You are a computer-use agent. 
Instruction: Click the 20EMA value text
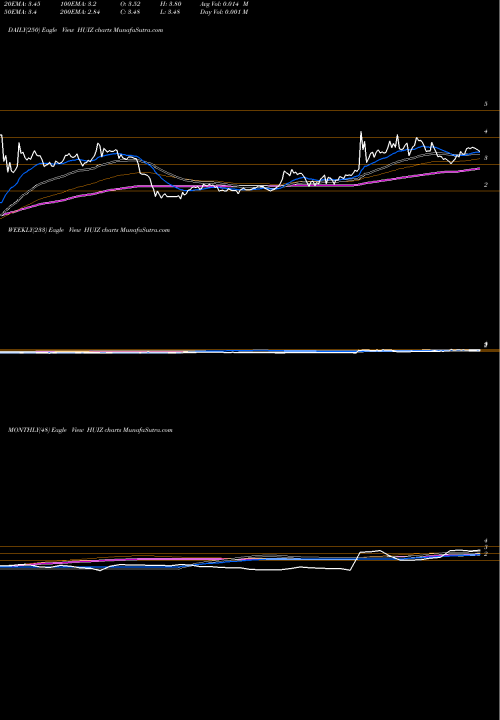(x=21, y=4)
